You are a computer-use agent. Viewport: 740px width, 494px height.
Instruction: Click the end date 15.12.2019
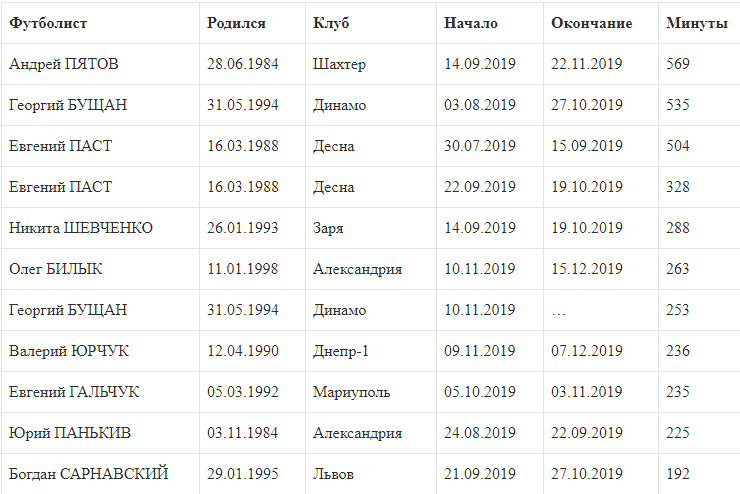click(x=587, y=269)
